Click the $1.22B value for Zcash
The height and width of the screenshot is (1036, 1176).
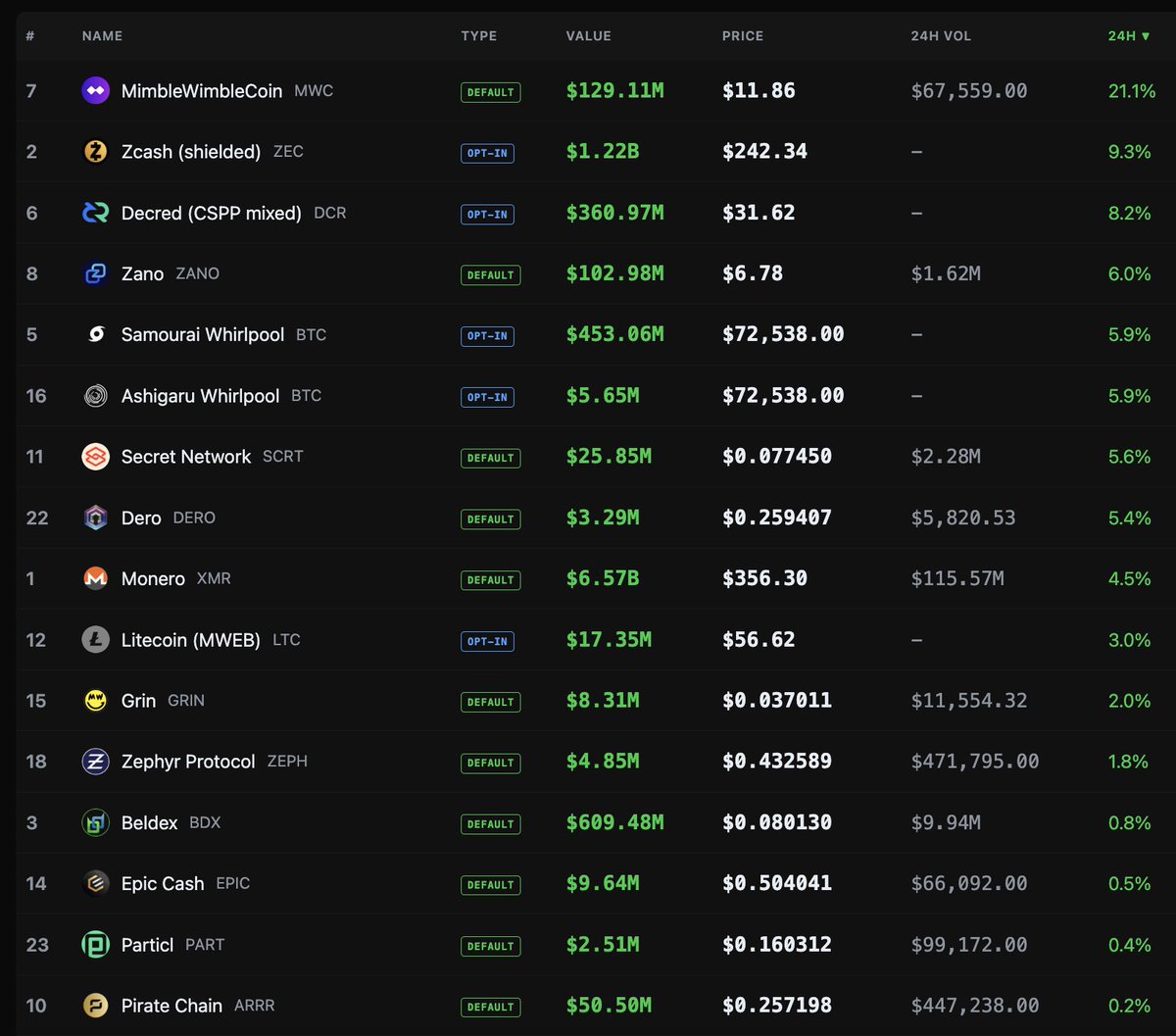(603, 152)
